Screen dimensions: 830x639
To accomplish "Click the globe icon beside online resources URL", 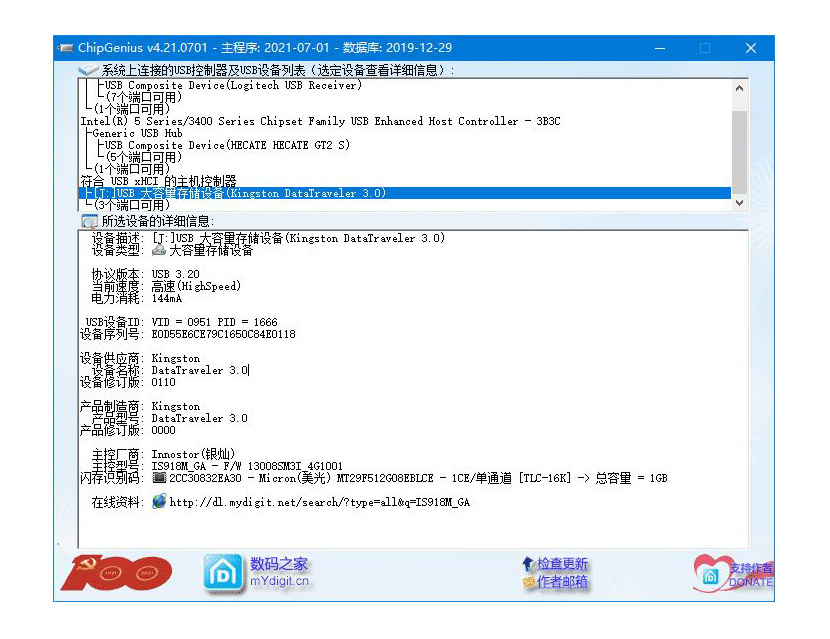I will pos(159,502).
